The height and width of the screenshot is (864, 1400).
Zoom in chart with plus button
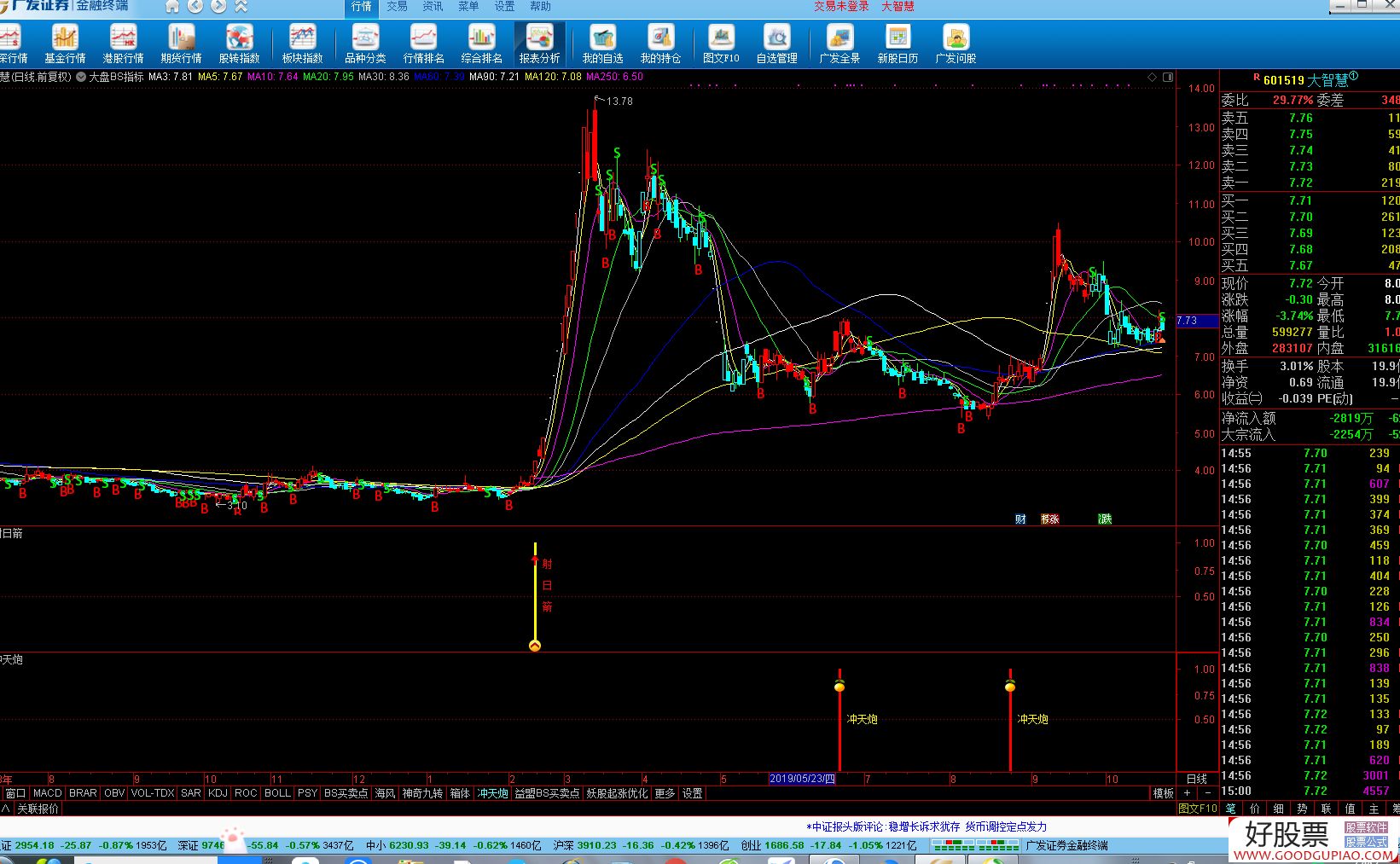pyautogui.click(x=1187, y=793)
